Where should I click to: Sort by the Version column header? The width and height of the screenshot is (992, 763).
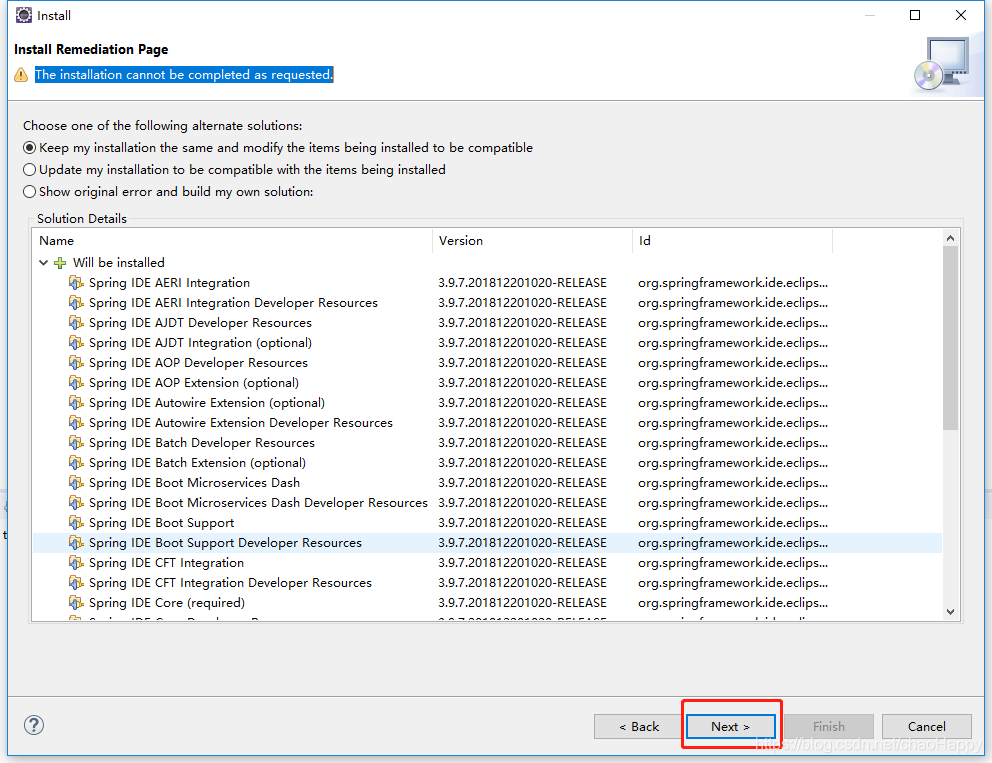tap(532, 240)
